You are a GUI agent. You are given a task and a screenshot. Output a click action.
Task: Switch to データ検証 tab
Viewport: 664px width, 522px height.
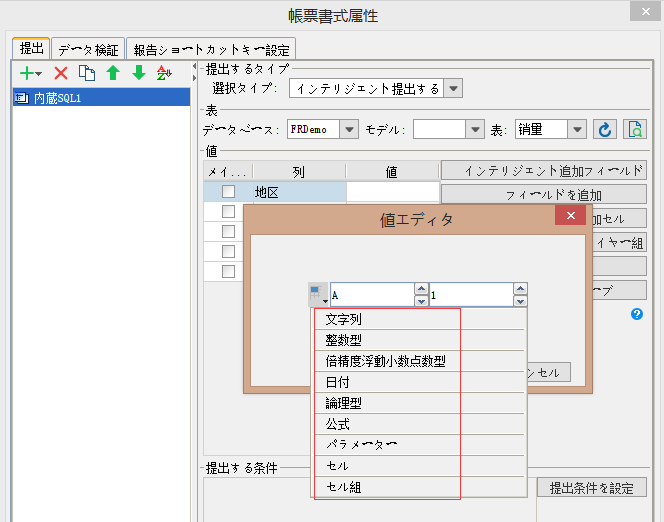pos(88,50)
